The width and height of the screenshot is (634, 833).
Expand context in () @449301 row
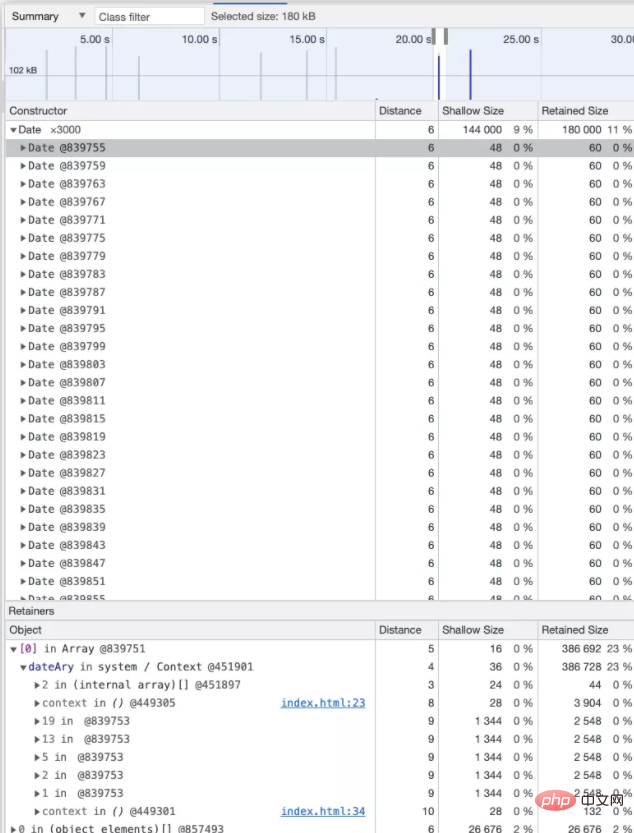[x=37, y=812]
